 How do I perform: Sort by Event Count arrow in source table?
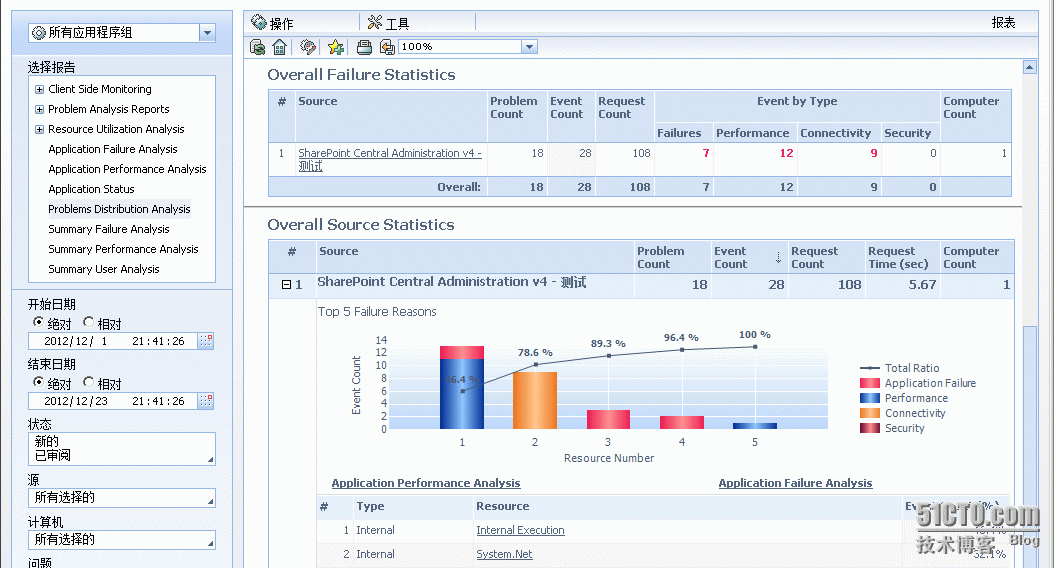(778, 257)
